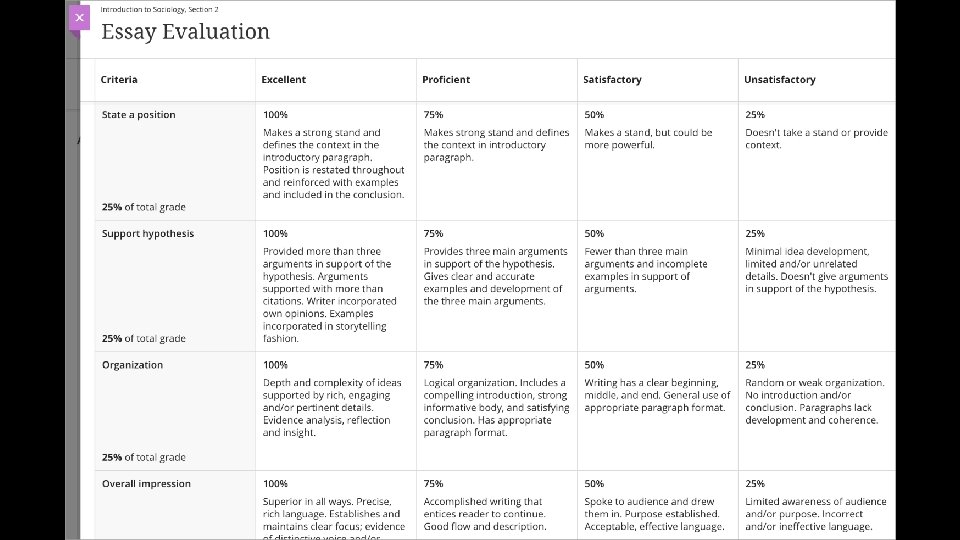Pick Unsatisfactory 25% for Organization

click(817, 411)
